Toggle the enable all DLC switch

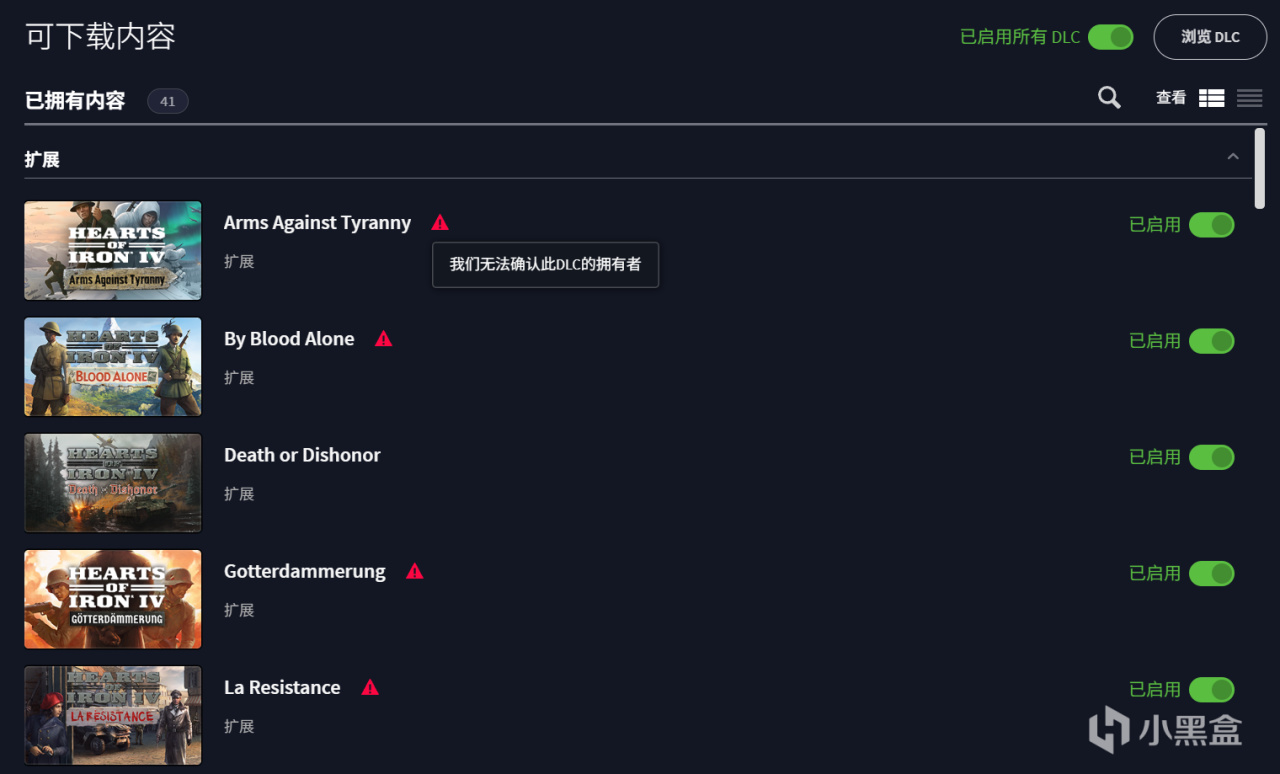coord(1110,37)
